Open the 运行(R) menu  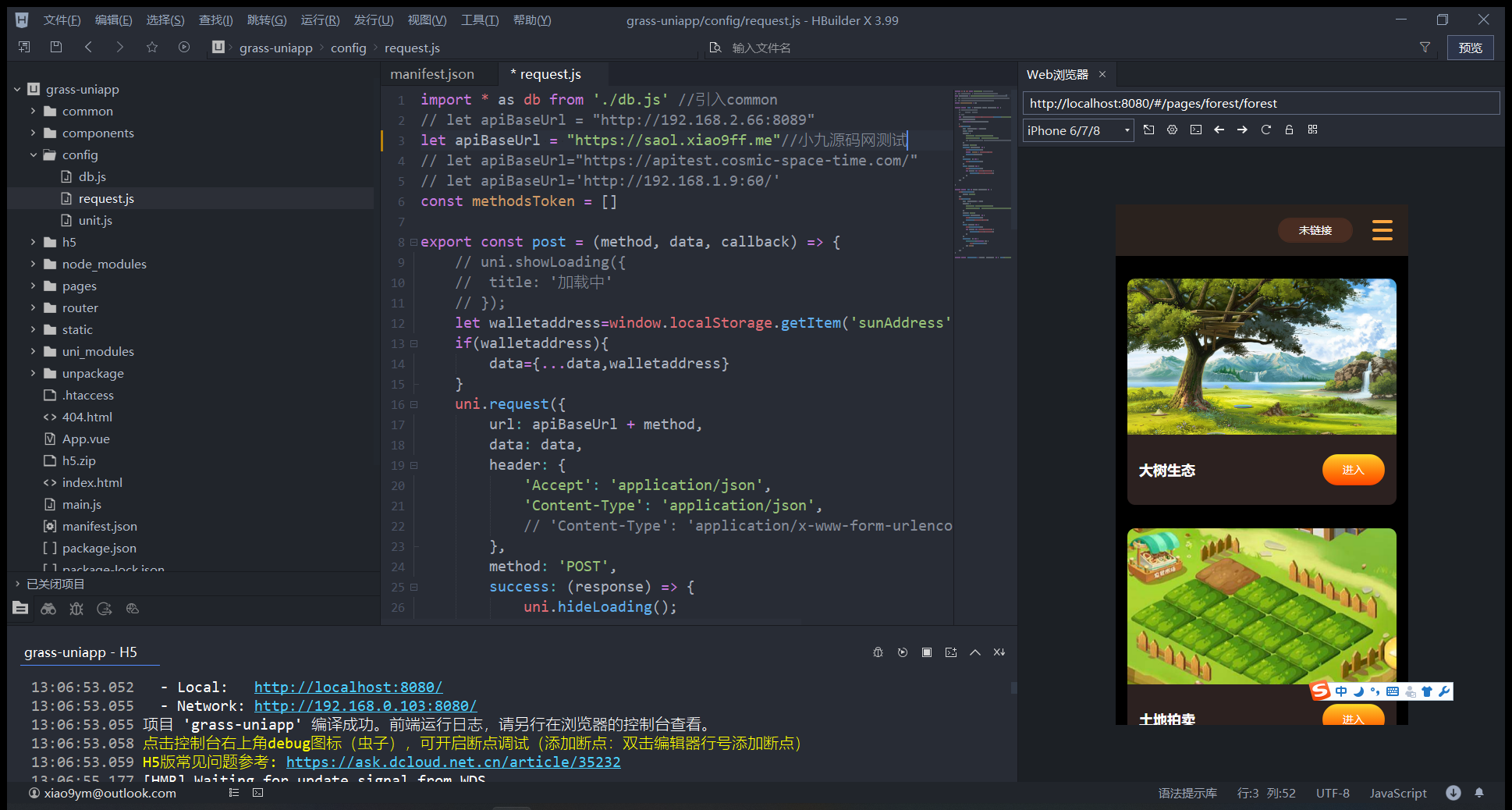[x=320, y=20]
